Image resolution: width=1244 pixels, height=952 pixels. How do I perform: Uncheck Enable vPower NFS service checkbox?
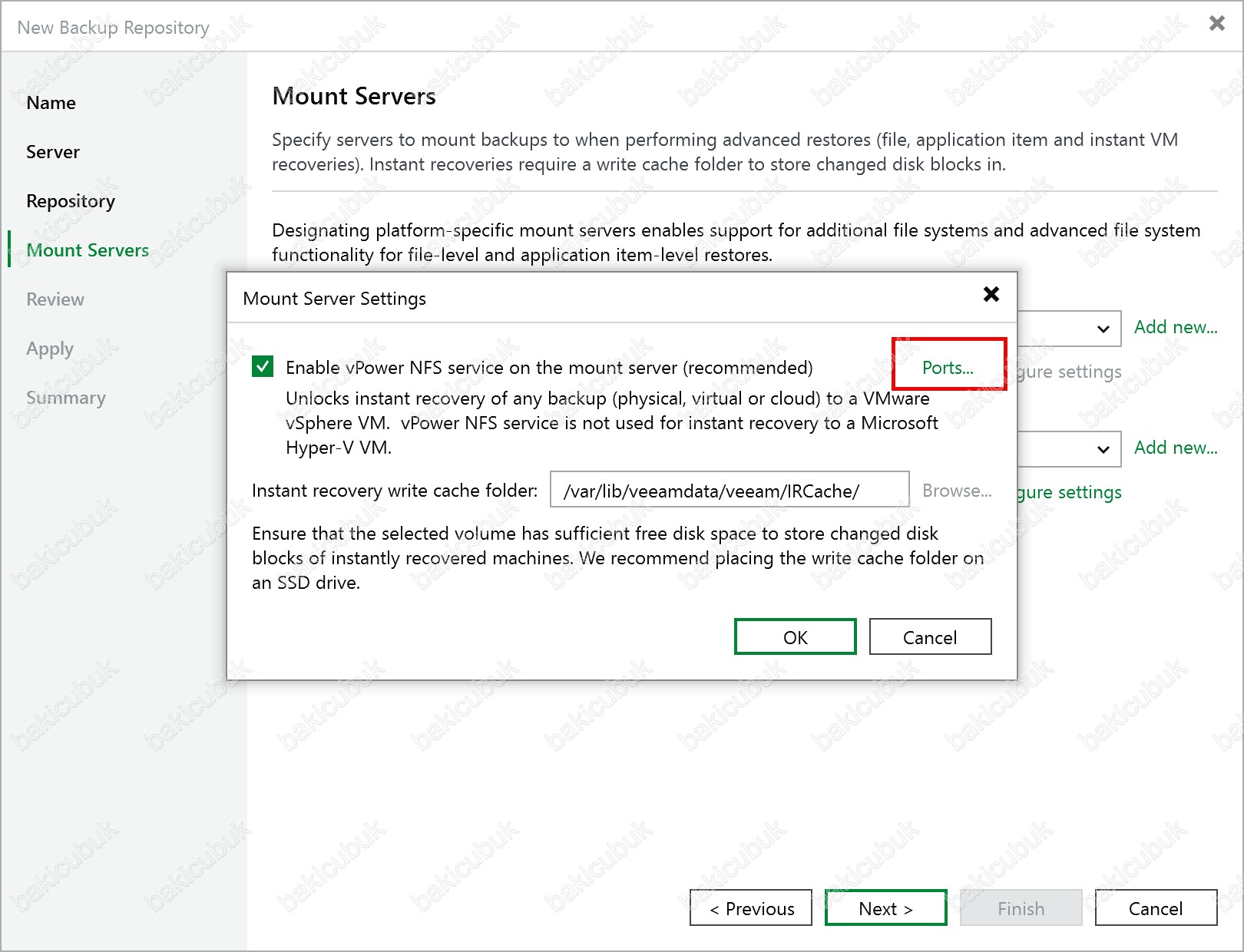[x=263, y=367]
